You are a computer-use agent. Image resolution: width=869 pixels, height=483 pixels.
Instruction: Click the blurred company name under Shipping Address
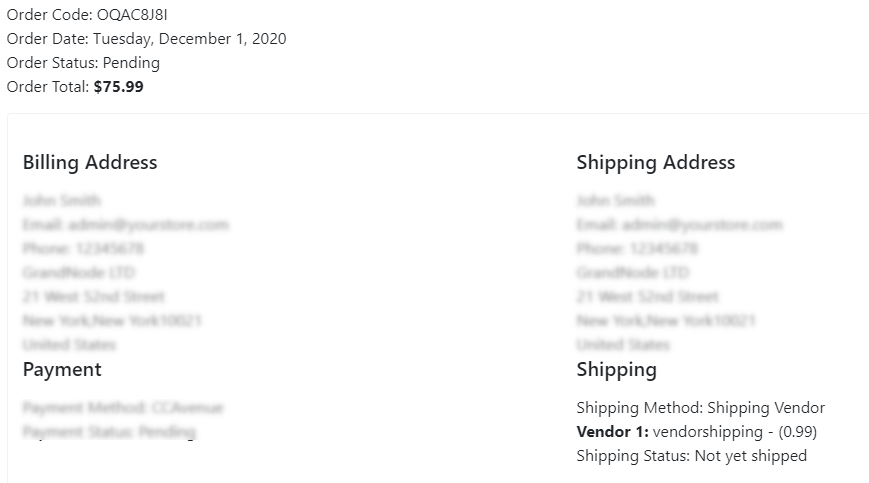click(x=632, y=273)
